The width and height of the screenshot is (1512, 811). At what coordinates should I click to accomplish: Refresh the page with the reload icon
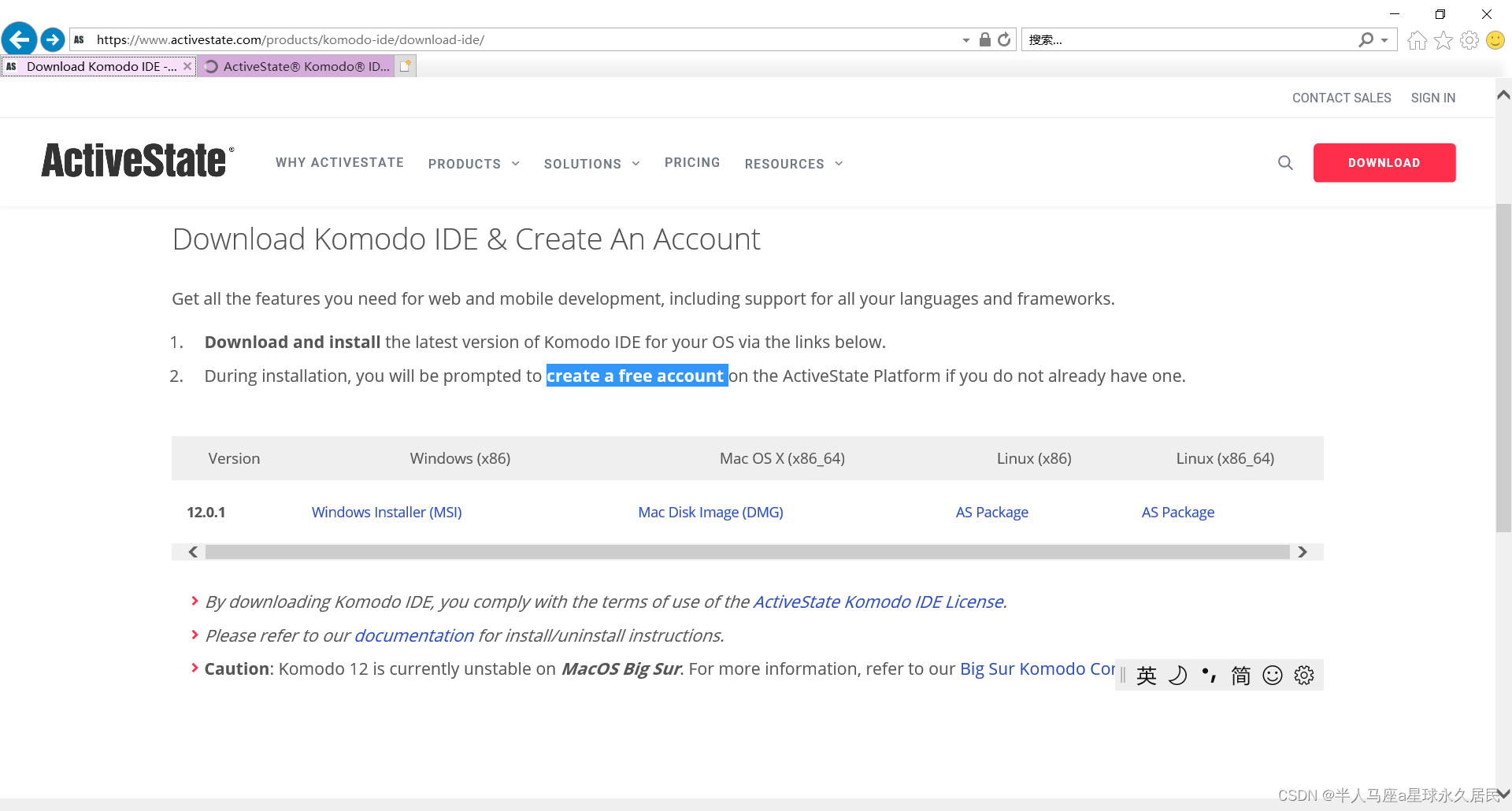[1004, 39]
